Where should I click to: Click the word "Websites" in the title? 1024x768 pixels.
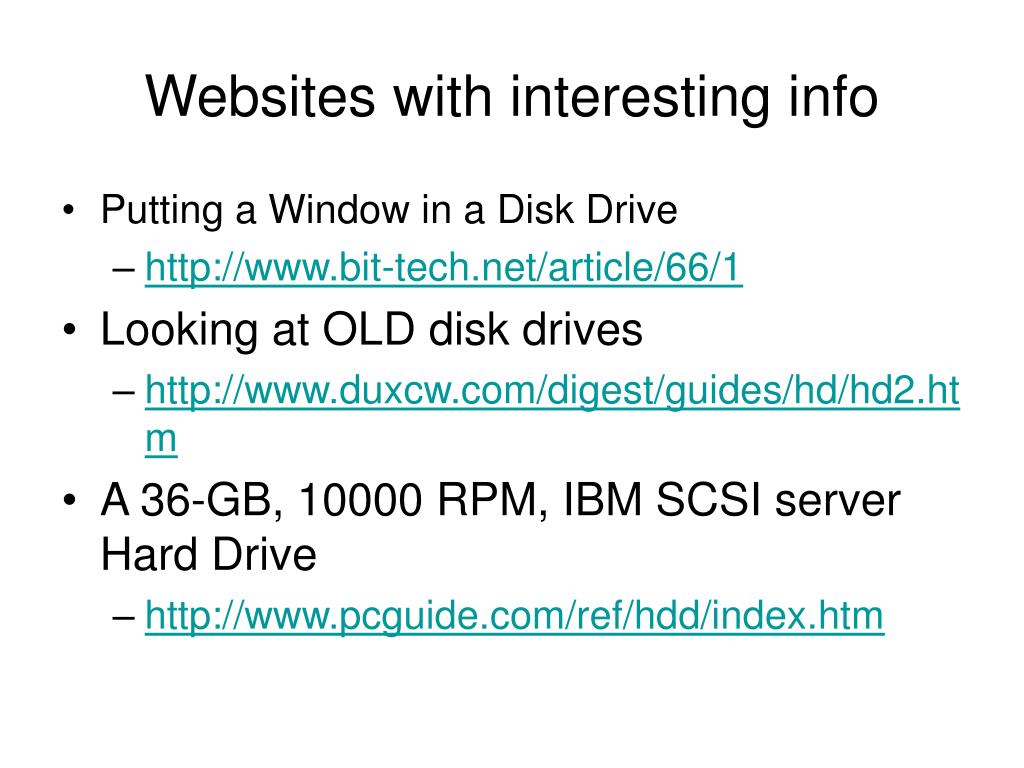(x=260, y=97)
